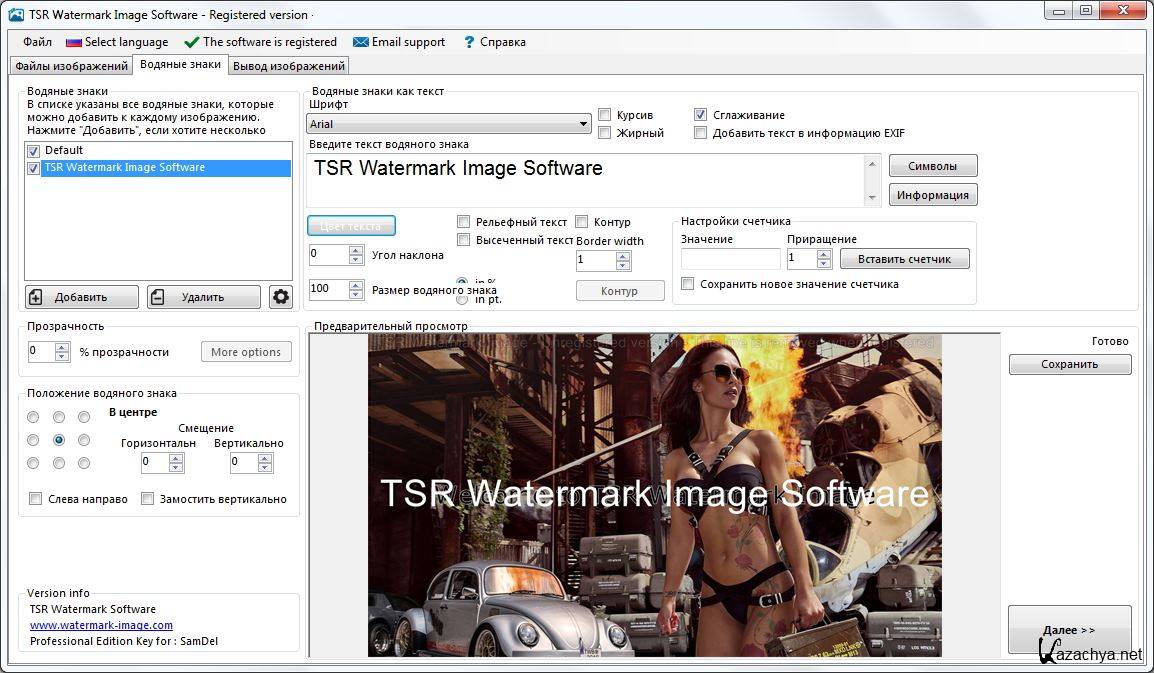This screenshot has width=1154, height=673.
Task: Click the Russian flag Select language icon
Action: point(73,42)
